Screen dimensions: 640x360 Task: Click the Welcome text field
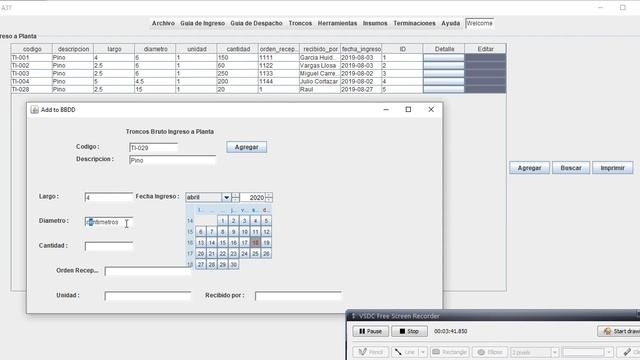point(480,23)
